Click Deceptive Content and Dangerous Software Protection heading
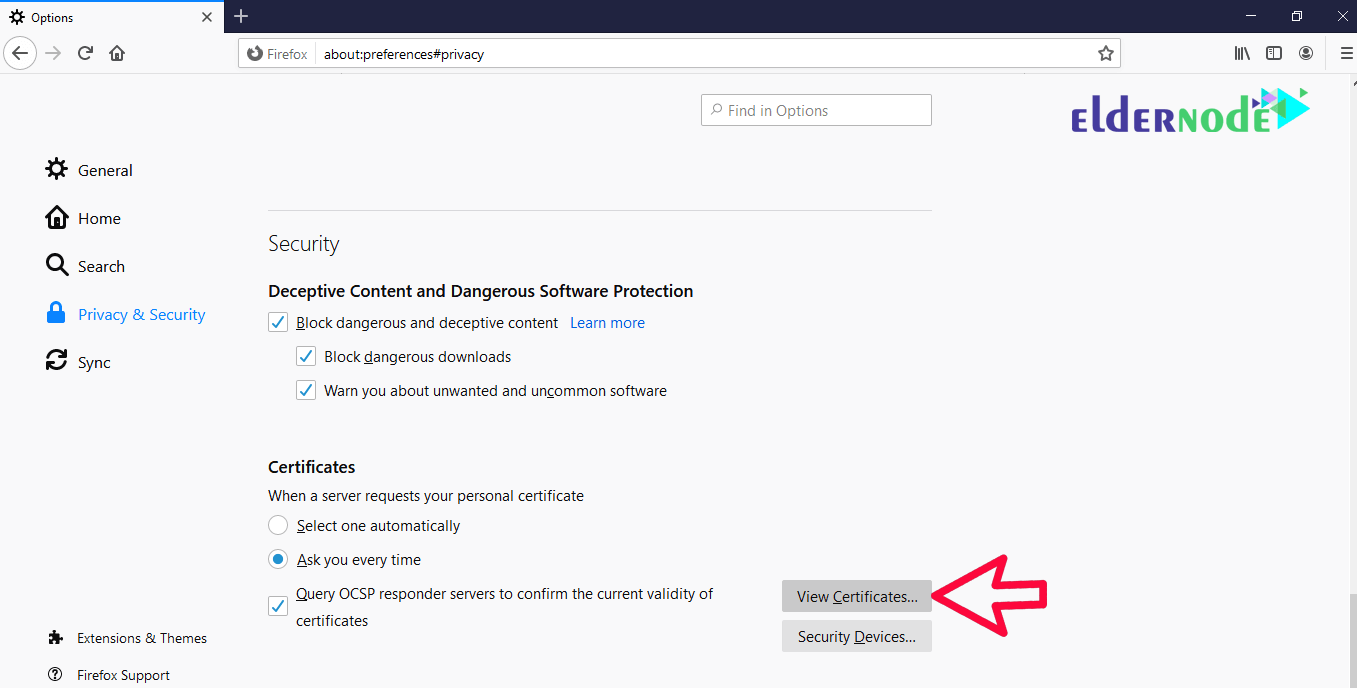1357x688 pixels. (x=481, y=291)
